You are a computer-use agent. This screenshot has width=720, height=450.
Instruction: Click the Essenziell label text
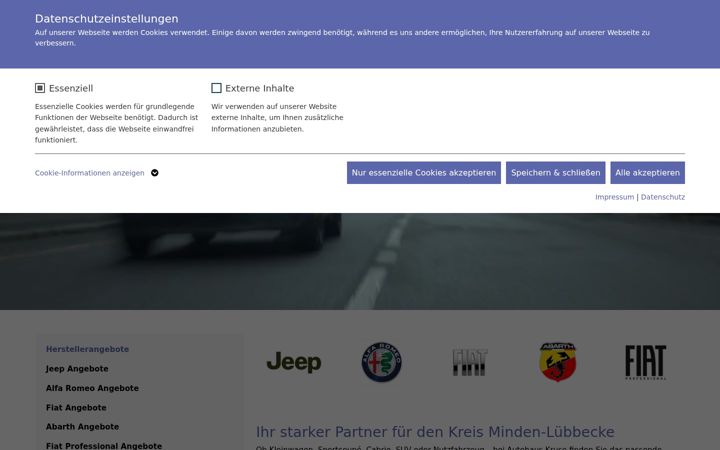(71, 88)
